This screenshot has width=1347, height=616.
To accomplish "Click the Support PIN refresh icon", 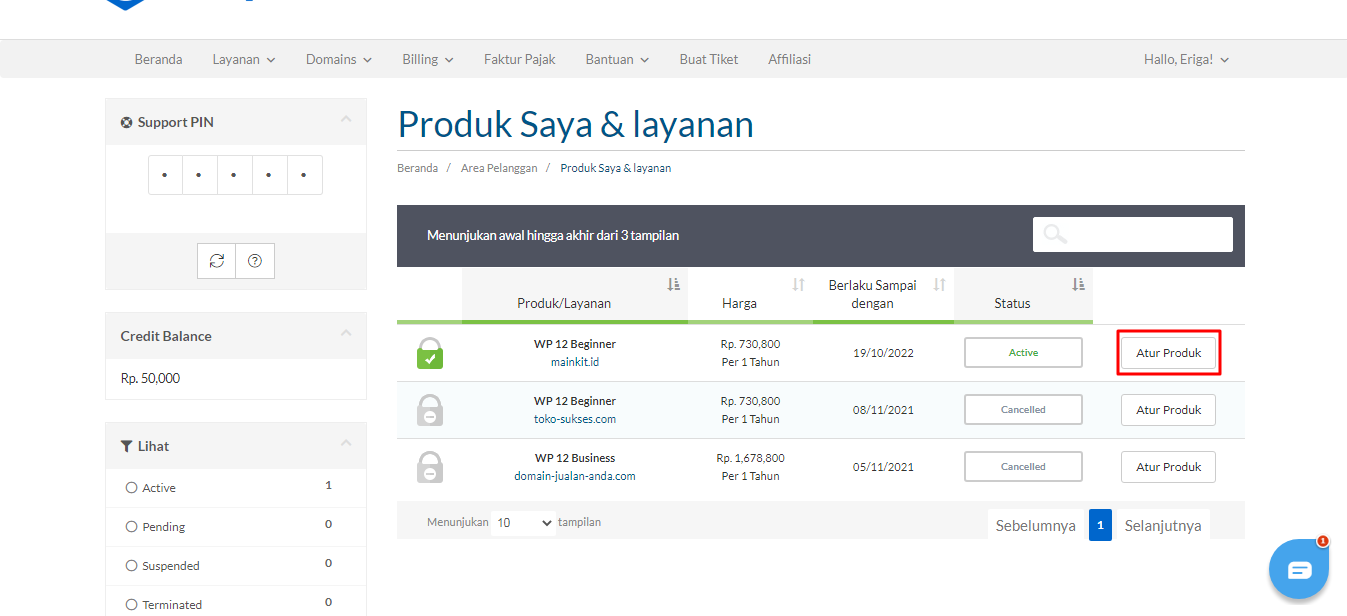I will tap(215, 261).
